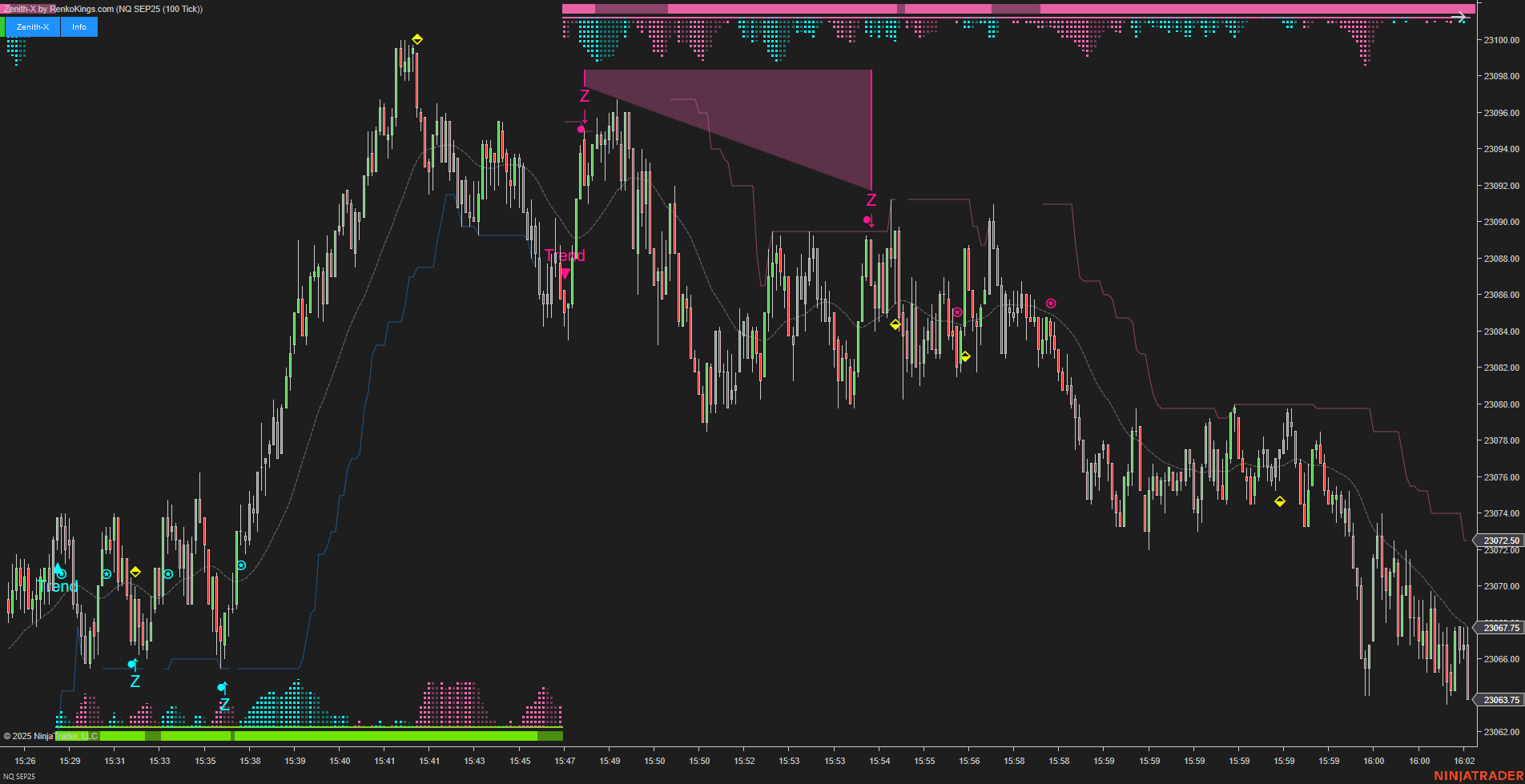The height and width of the screenshot is (784, 1525).
Task: Click the cyan Trend triangle marker near 15:26
Action: pyautogui.click(x=57, y=569)
